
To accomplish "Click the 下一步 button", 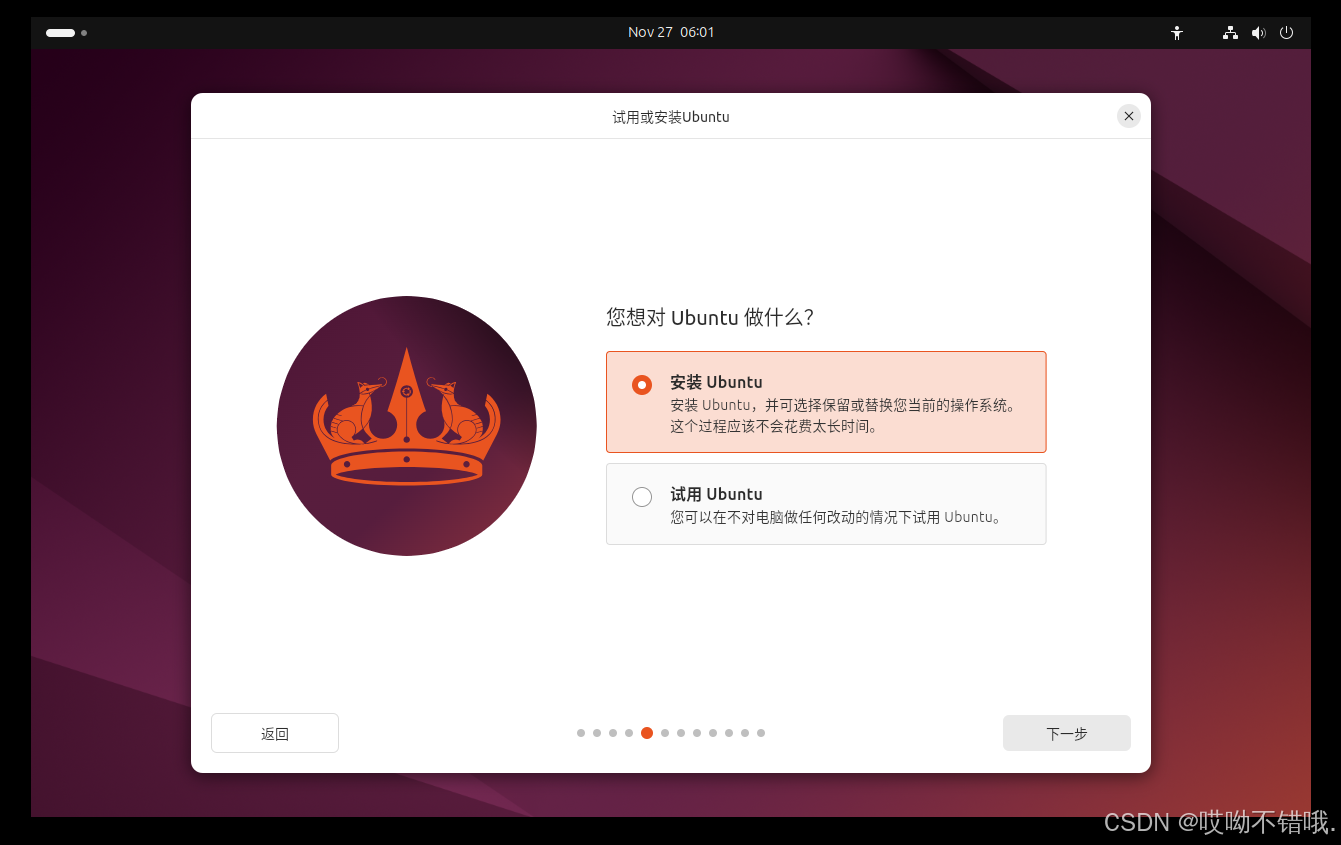I will point(1066,733).
